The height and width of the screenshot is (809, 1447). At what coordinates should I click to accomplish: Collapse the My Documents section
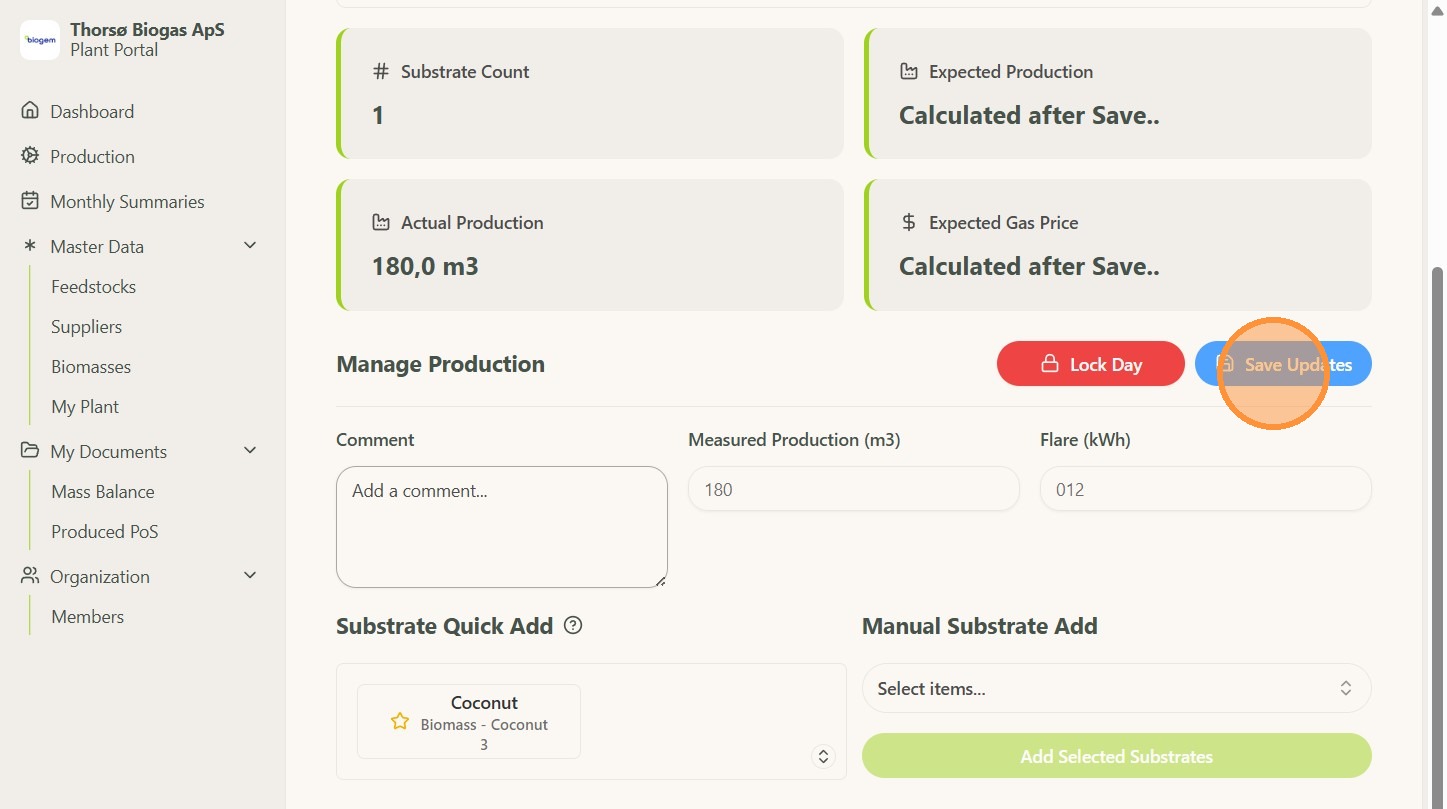click(250, 451)
